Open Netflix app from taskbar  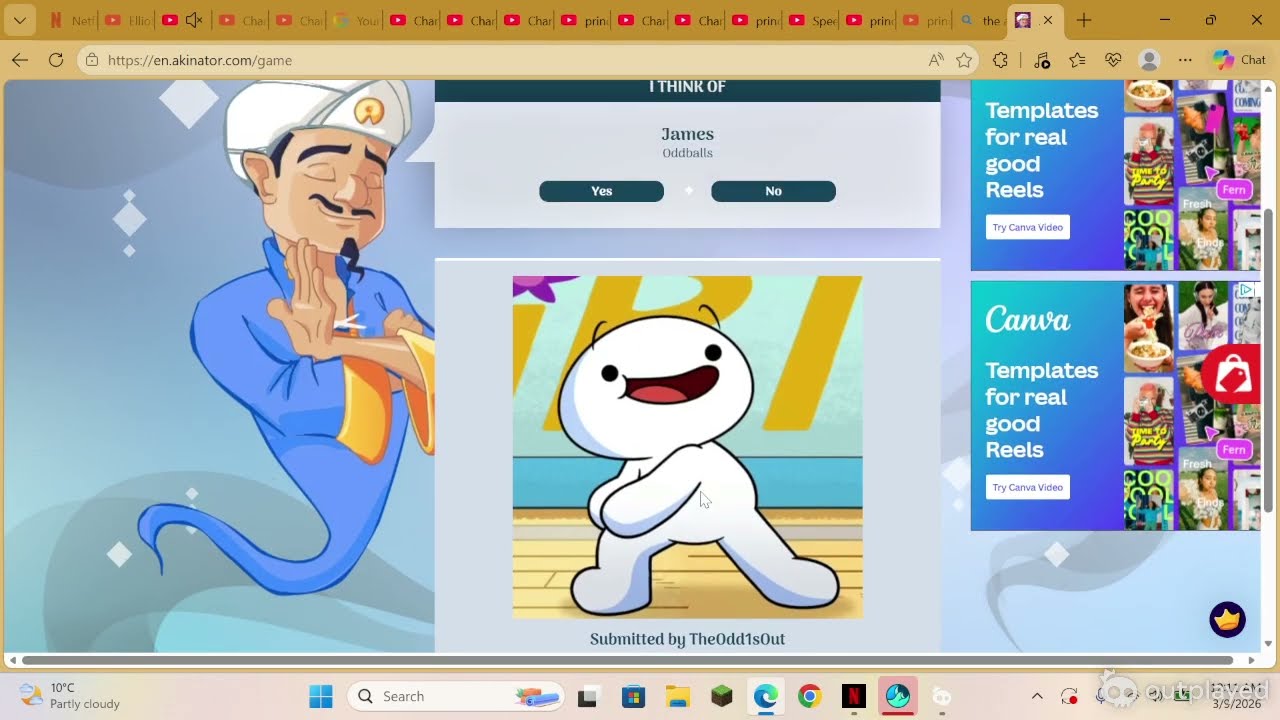click(853, 696)
